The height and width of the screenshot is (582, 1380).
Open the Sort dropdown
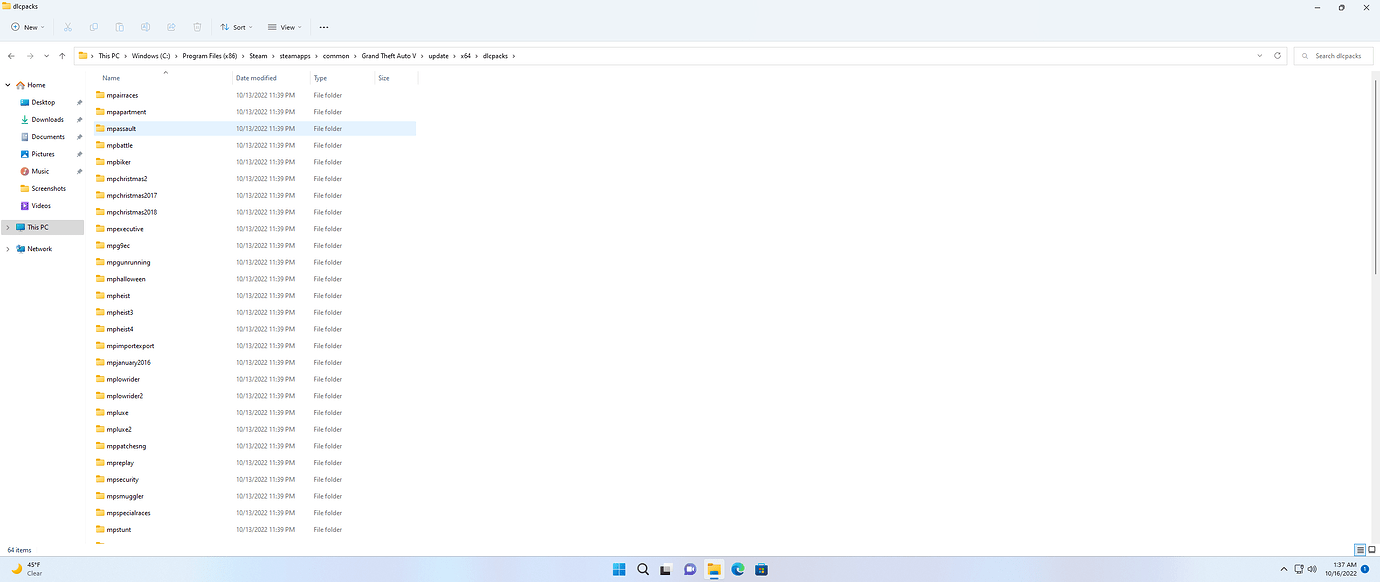pyautogui.click(x=236, y=27)
